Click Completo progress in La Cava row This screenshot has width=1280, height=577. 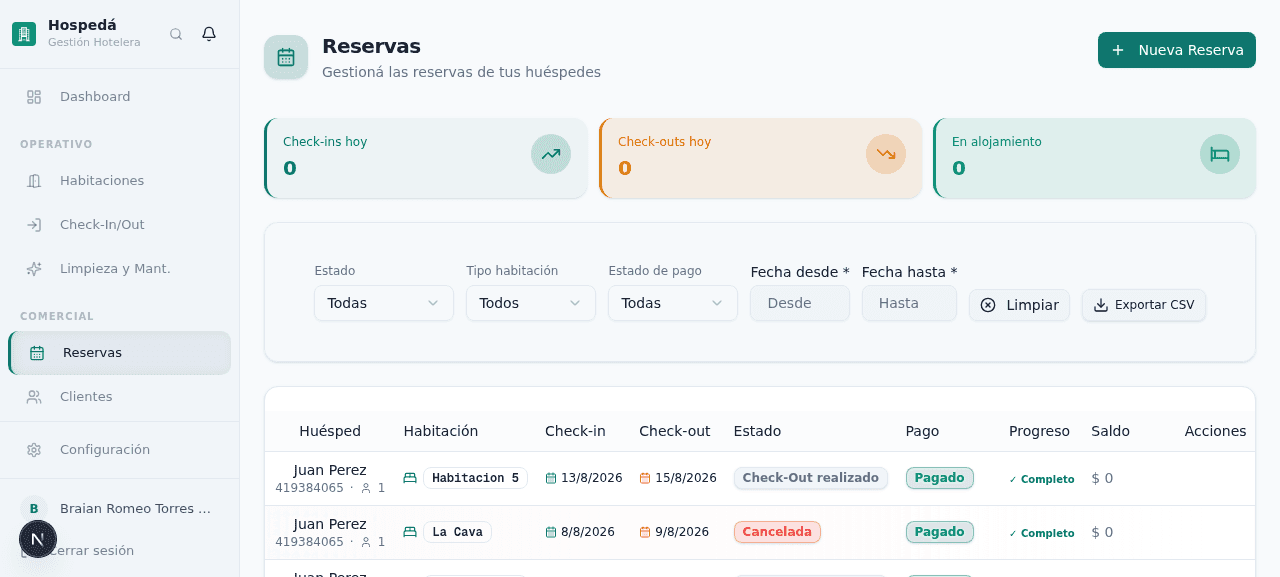click(1042, 533)
